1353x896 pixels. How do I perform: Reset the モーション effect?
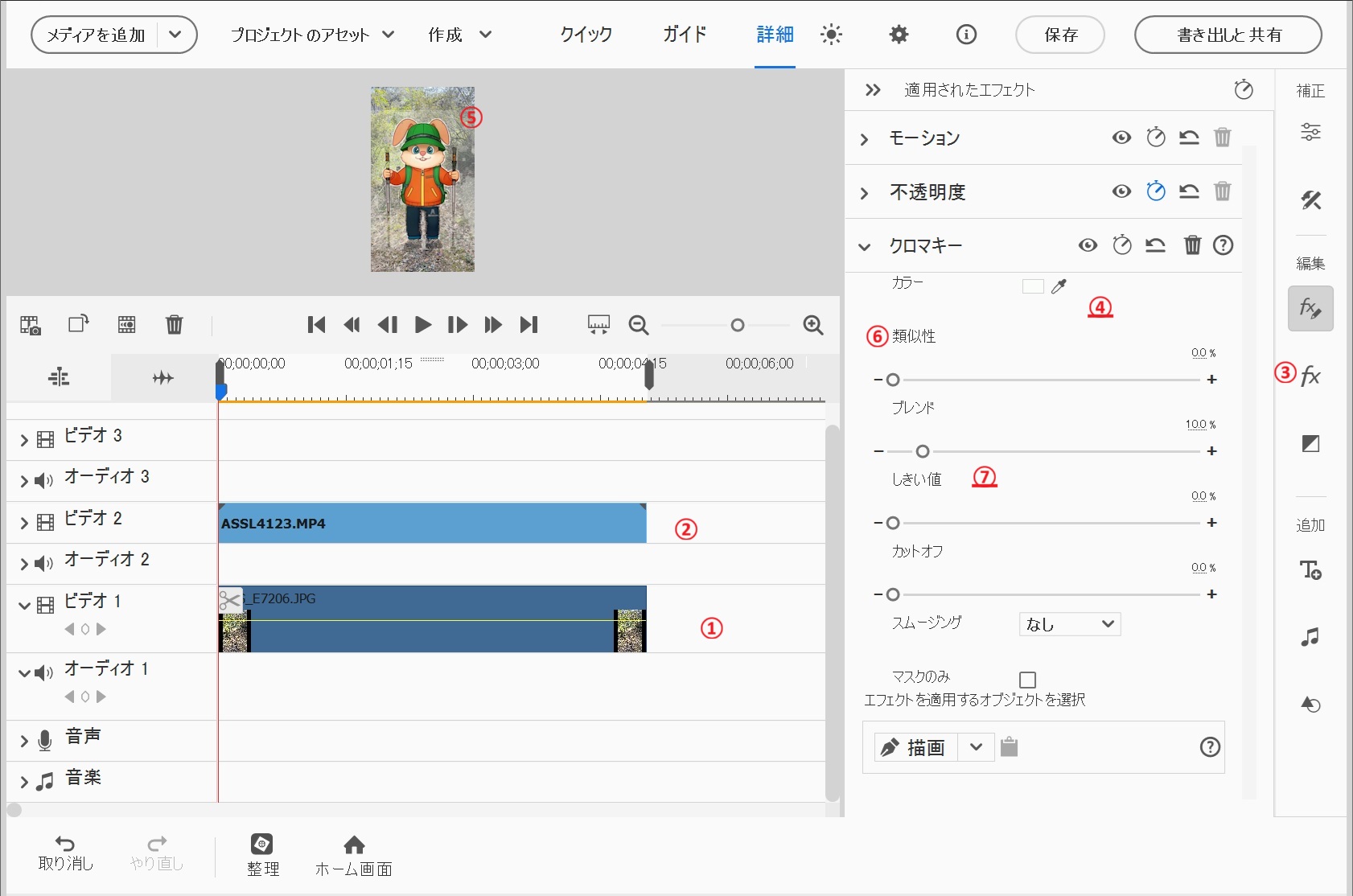click(1189, 138)
